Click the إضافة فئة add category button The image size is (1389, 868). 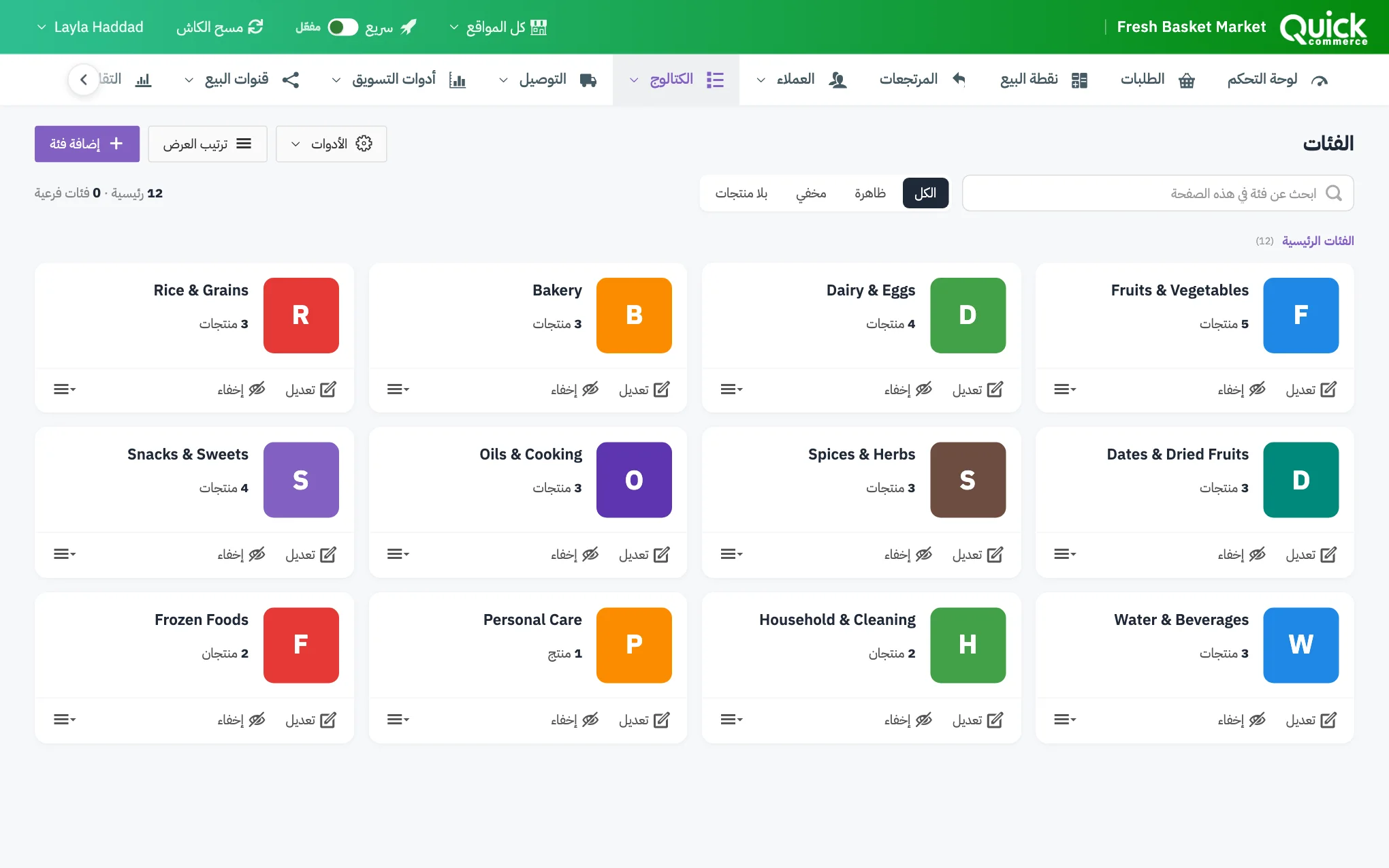click(x=87, y=144)
